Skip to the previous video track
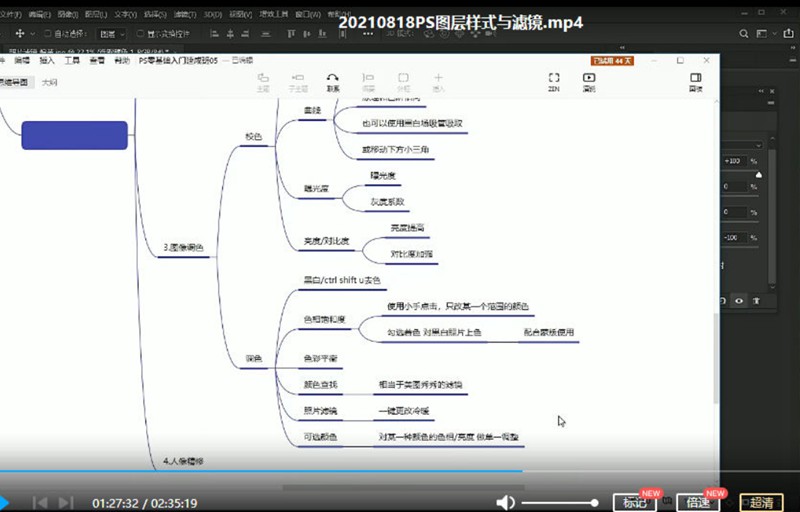The width and height of the screenshot is (800, 512). 40,503
